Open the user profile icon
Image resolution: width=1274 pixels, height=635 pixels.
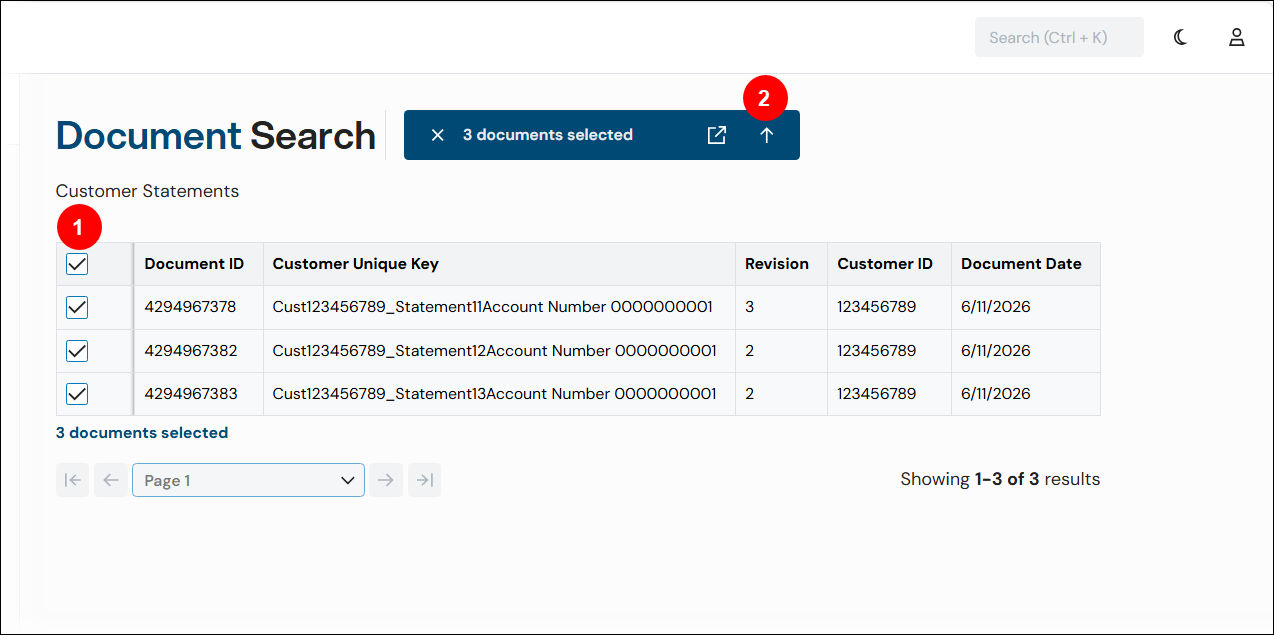(x=1237, y=37)
